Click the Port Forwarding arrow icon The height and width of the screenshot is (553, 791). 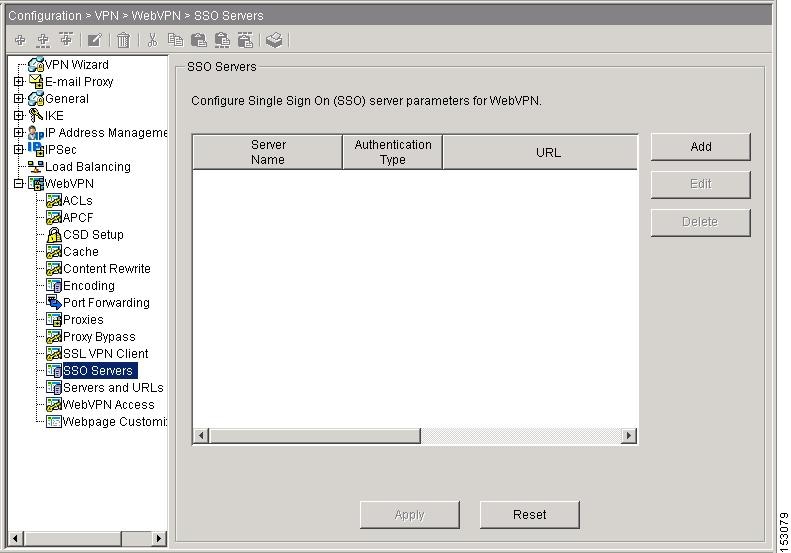pos(53,302)
